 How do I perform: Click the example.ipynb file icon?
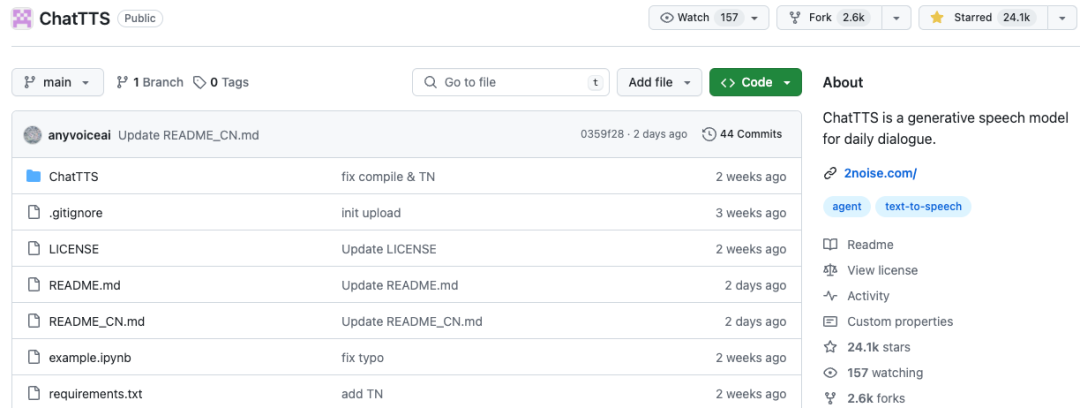(x=34, y=358)
